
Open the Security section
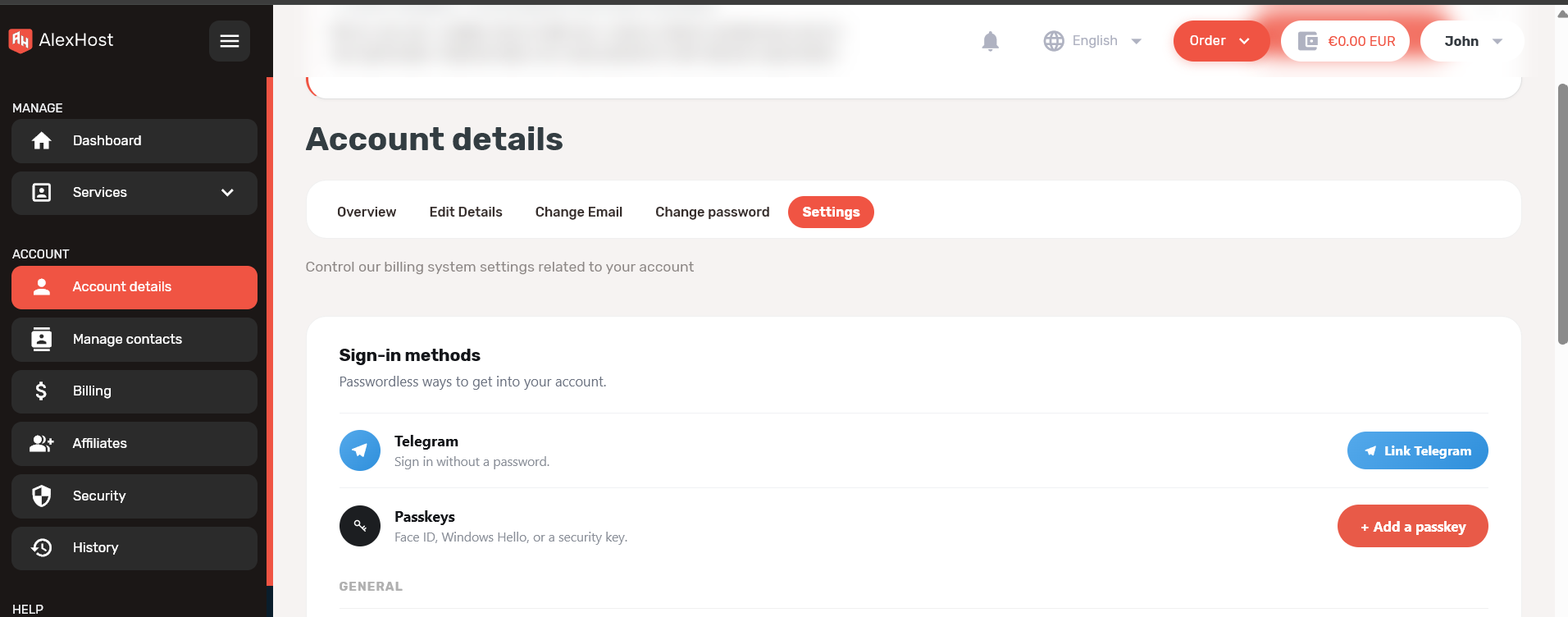pyautogui.click(x=134, y=496)
